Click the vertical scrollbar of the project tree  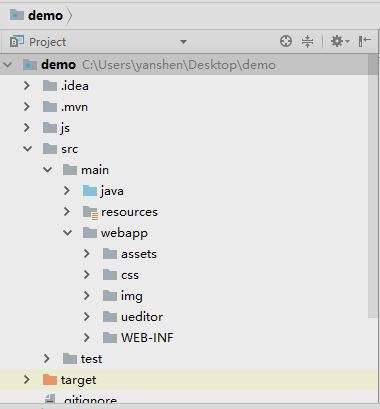(x=373, y=187)
